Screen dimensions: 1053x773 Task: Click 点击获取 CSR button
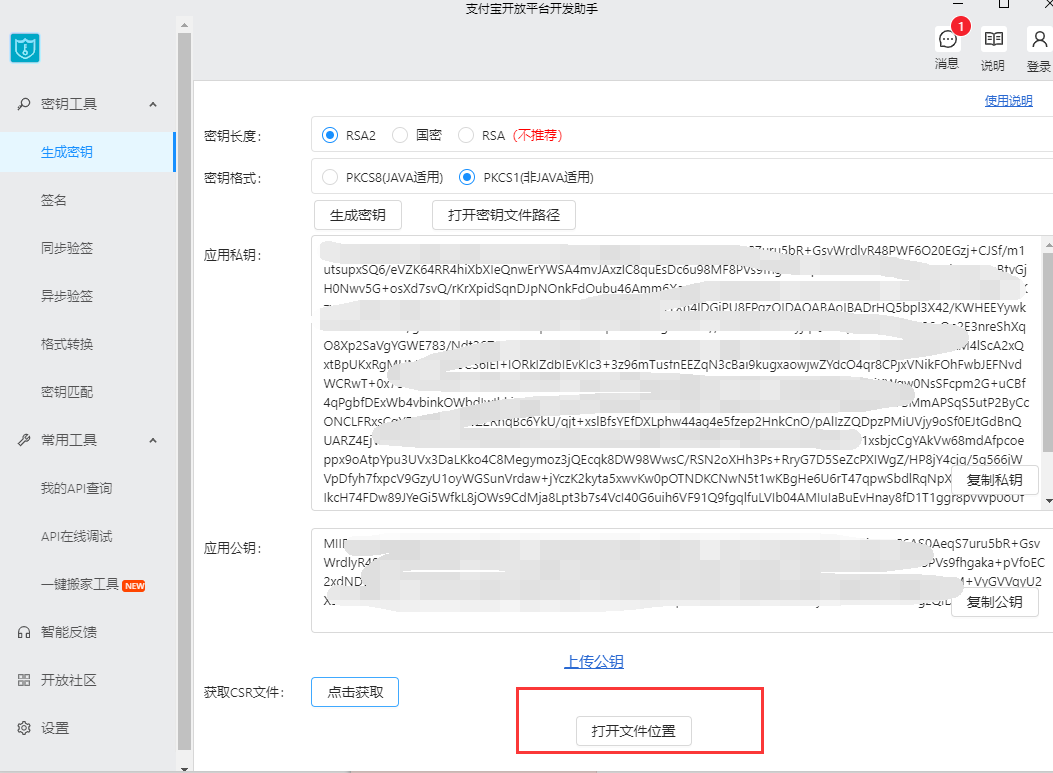(355, 692)
